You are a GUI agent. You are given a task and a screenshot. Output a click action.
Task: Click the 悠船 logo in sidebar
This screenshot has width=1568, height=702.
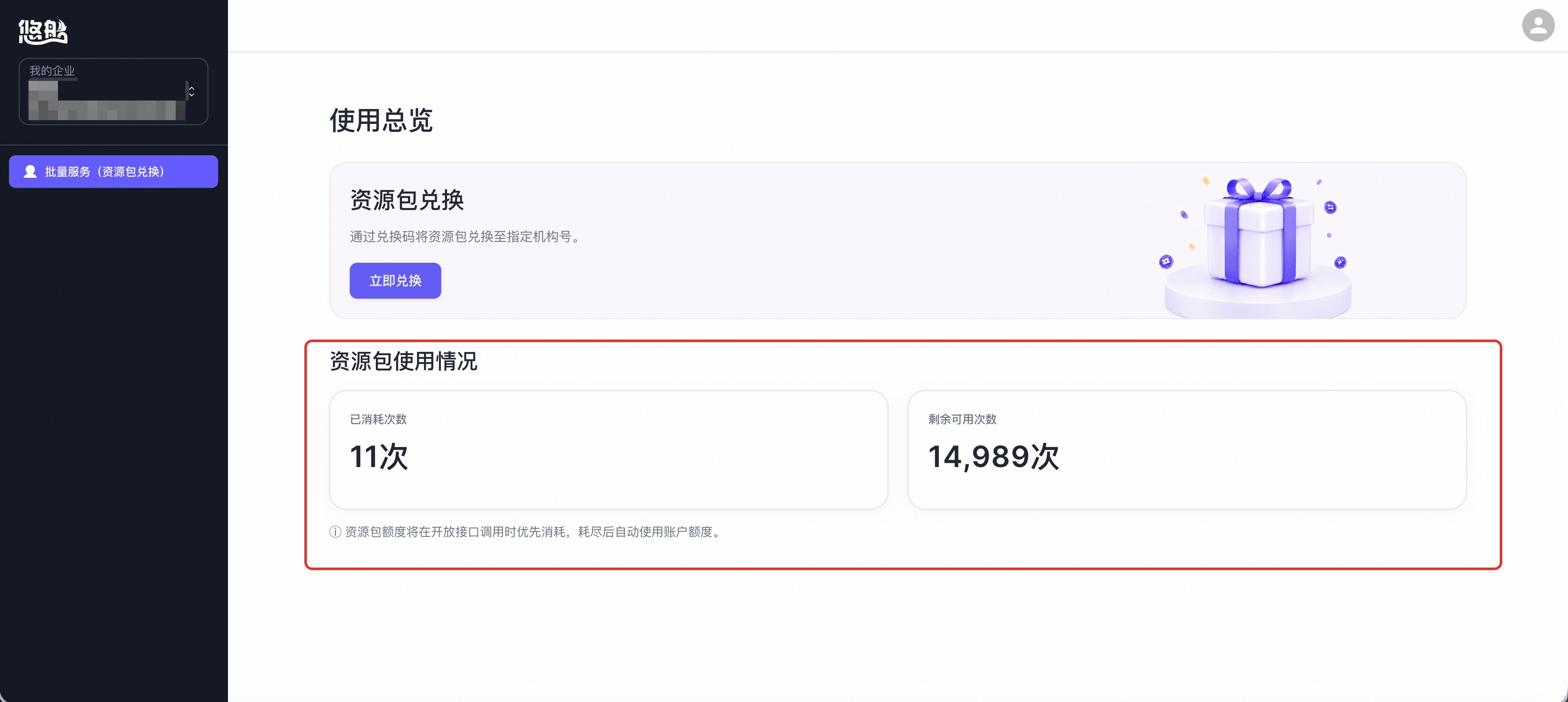point(42,31)
